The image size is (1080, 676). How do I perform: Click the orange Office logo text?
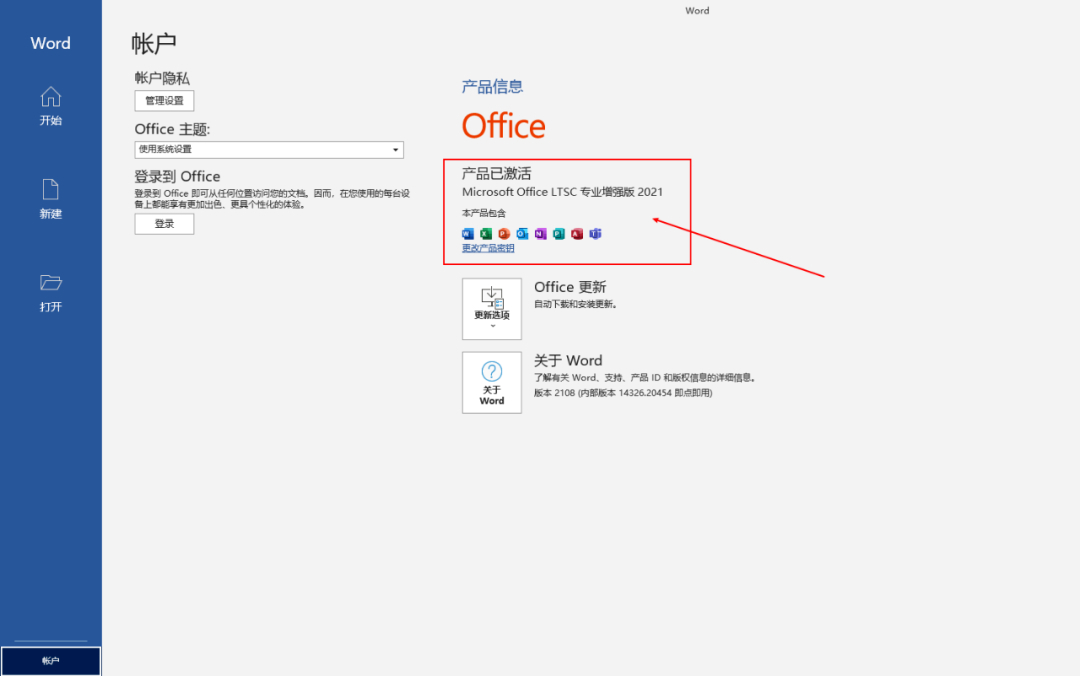tap(503, 126)
